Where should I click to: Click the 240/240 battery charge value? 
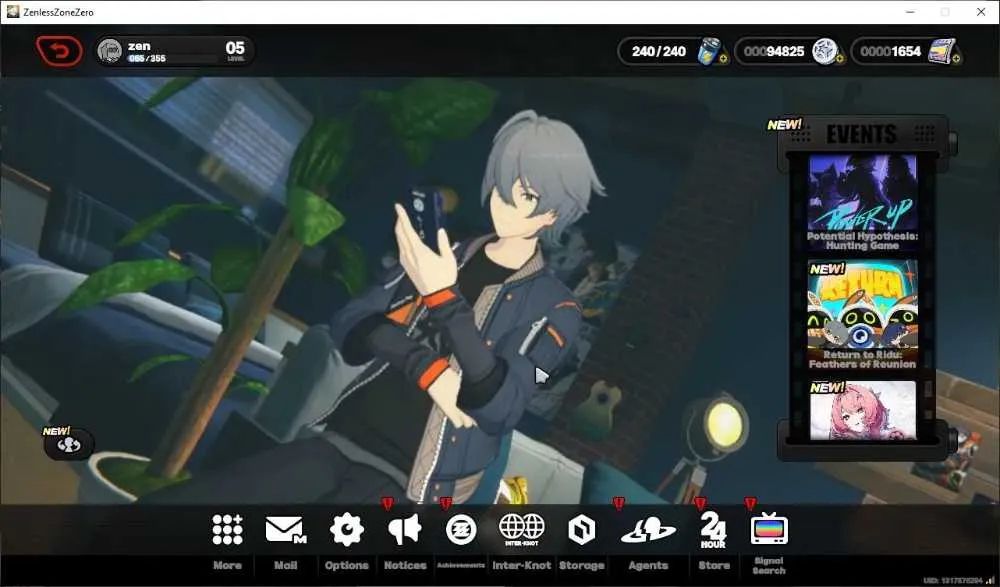click(x=659, y=51)
